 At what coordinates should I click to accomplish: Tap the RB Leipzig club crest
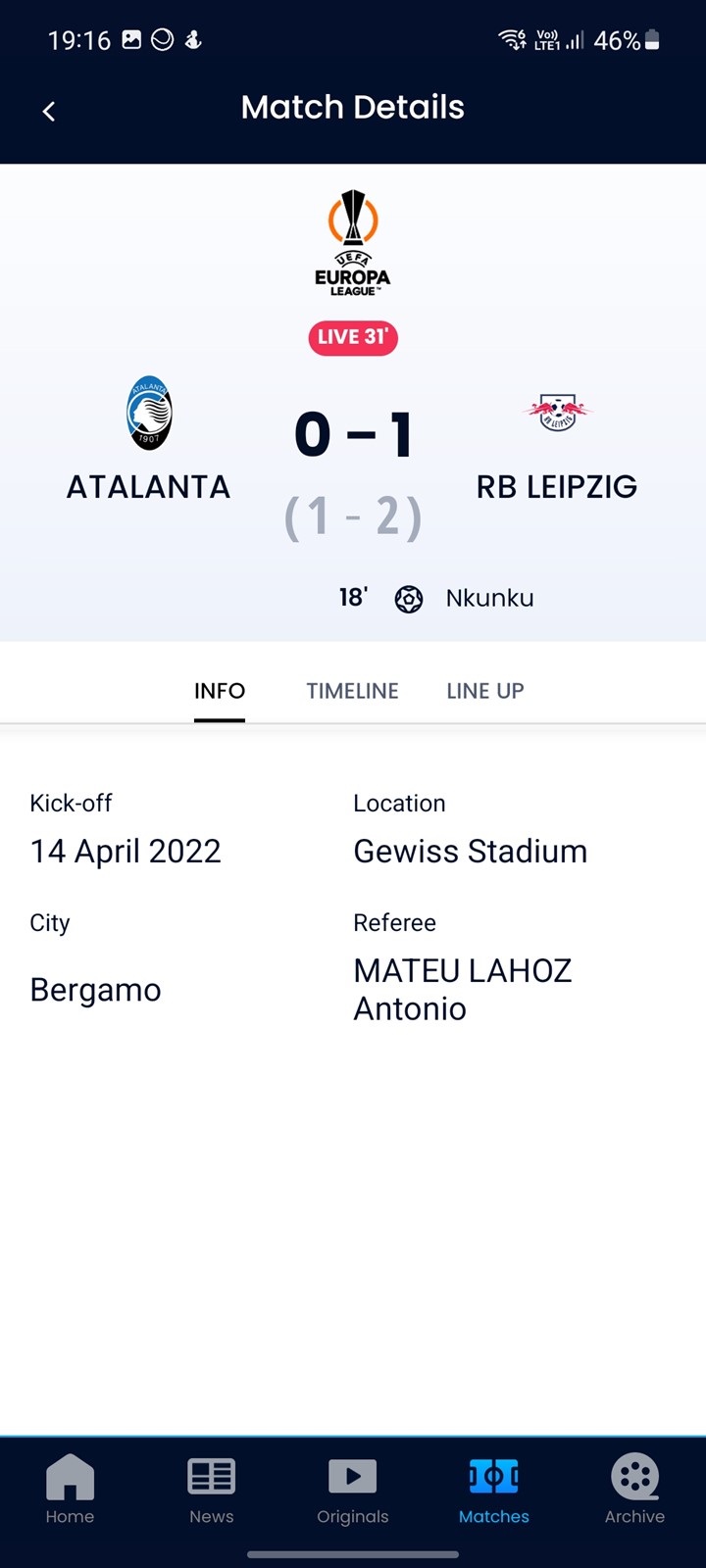coord(557,413)
